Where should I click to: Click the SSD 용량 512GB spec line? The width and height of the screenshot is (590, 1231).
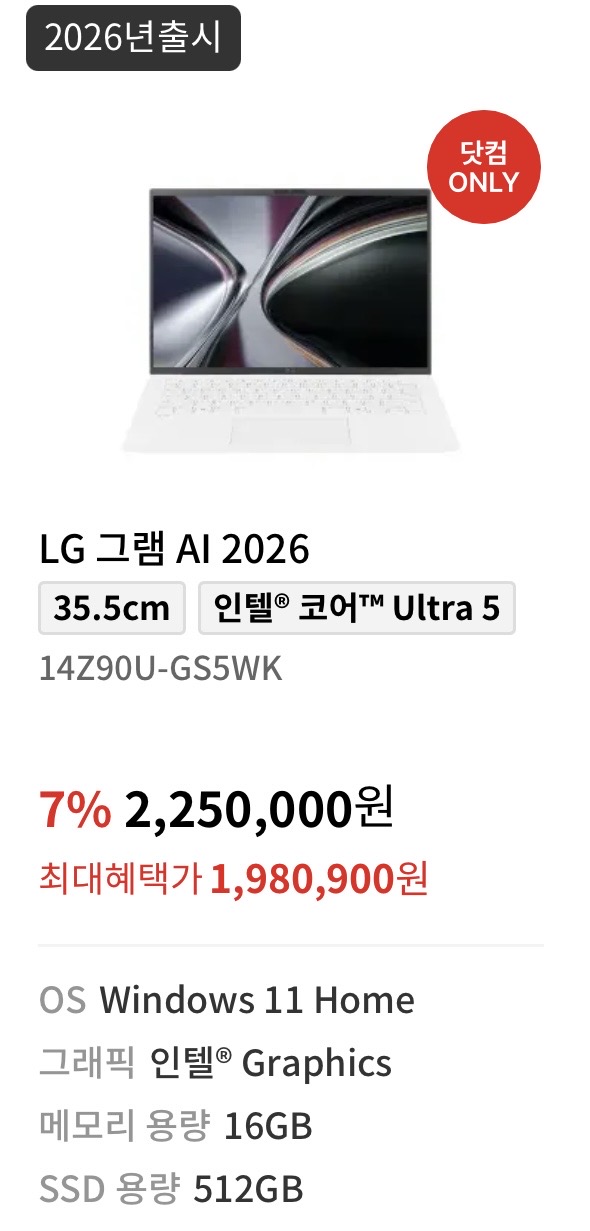point(171,1189)
